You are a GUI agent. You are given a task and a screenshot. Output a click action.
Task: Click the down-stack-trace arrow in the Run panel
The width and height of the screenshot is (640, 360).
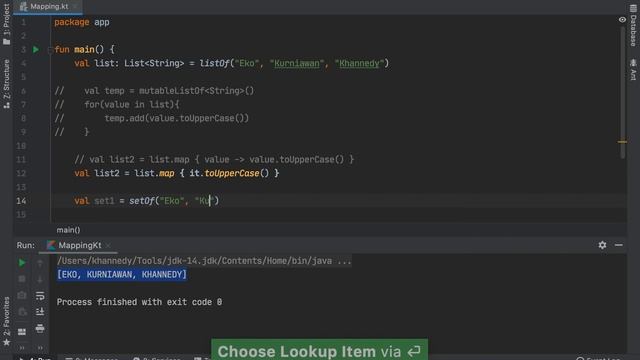coord(40,280)
